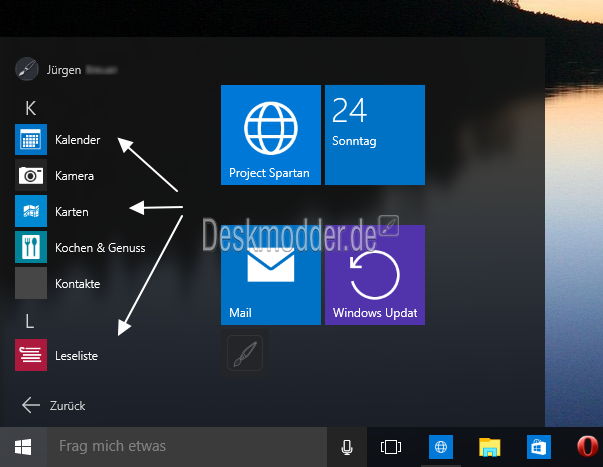Click the Karten label text
Screen dimensions: 603x467
[x=72, y=212]
